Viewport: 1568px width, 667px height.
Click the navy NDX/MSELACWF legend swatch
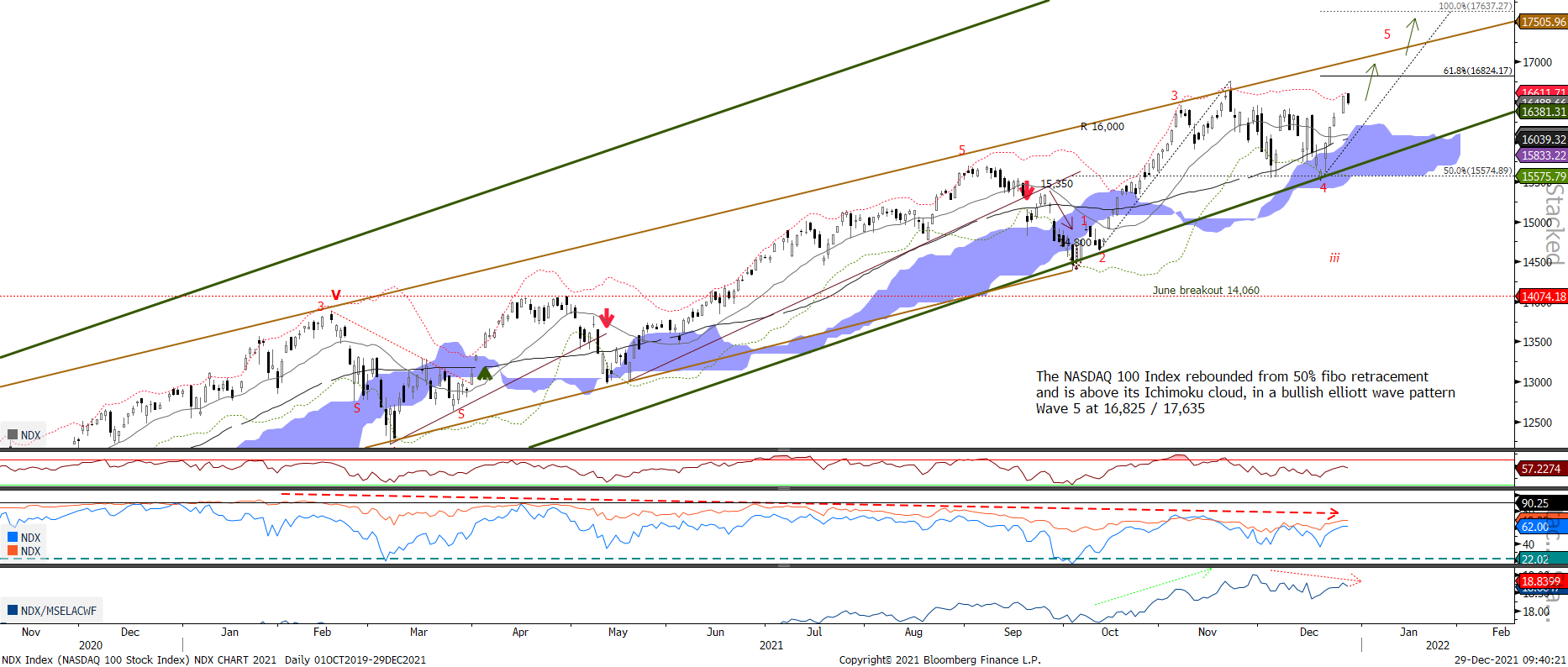(x=13, y=611)
